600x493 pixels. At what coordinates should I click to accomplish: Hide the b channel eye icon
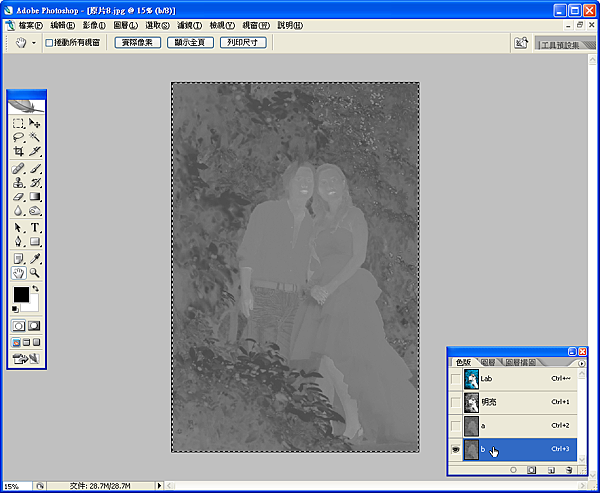[x=455, y=450]
